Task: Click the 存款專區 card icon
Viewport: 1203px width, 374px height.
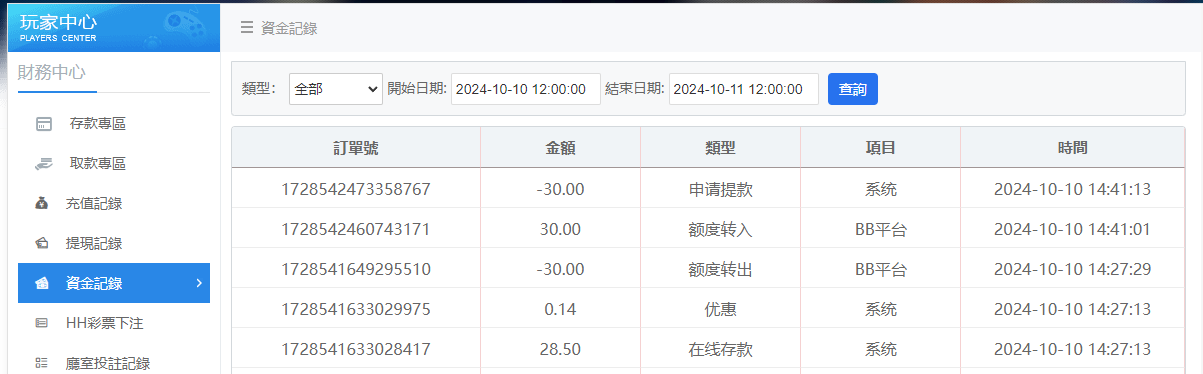Action: tap(43, 124)
